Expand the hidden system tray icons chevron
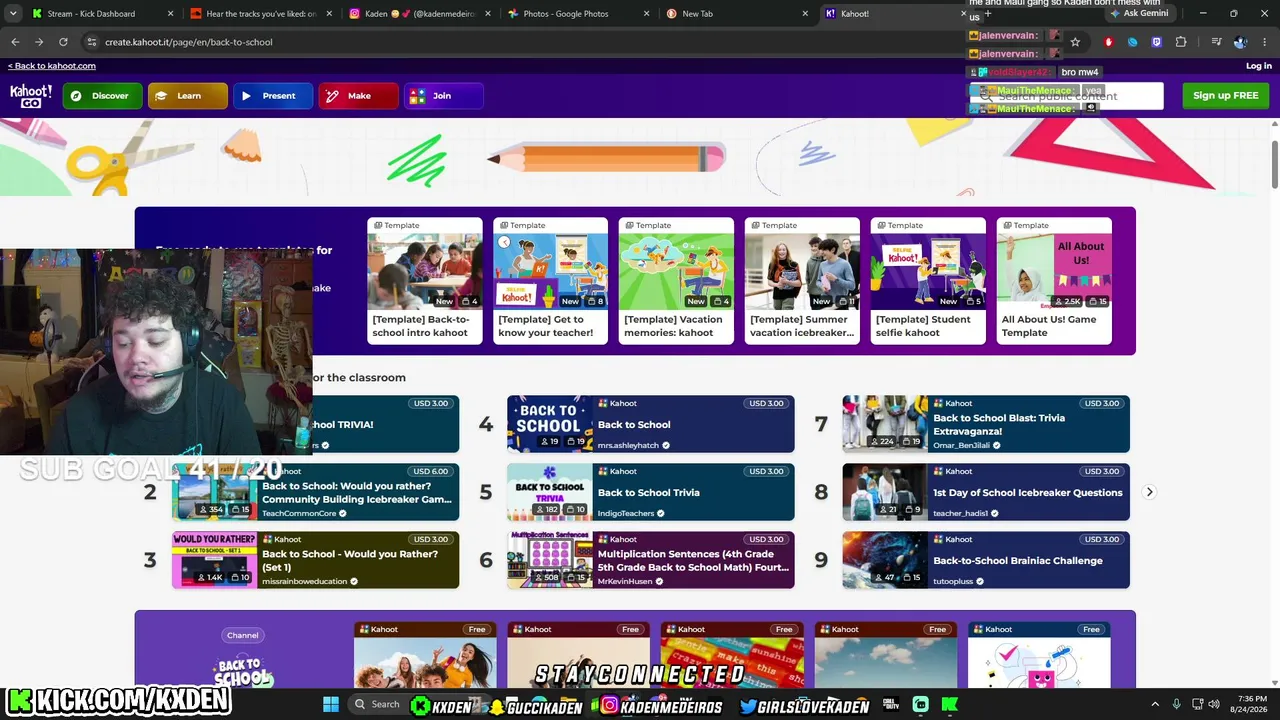Image resolution: width=1280 pixels, height=720 pixels. pyautogui.click(x=1155, y=704)
